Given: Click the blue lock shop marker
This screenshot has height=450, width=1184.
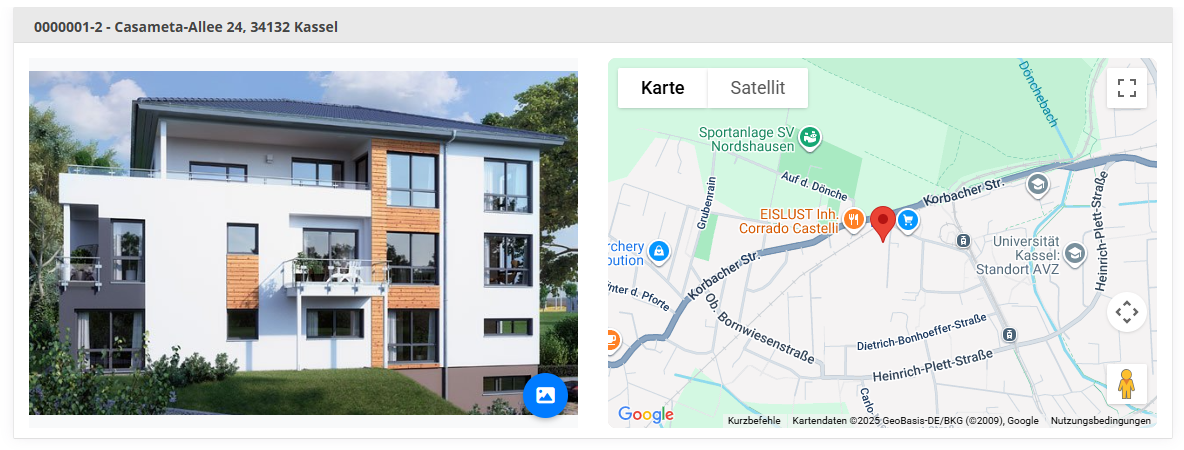Looking at the screenshot, I should (x=659, y=251).
